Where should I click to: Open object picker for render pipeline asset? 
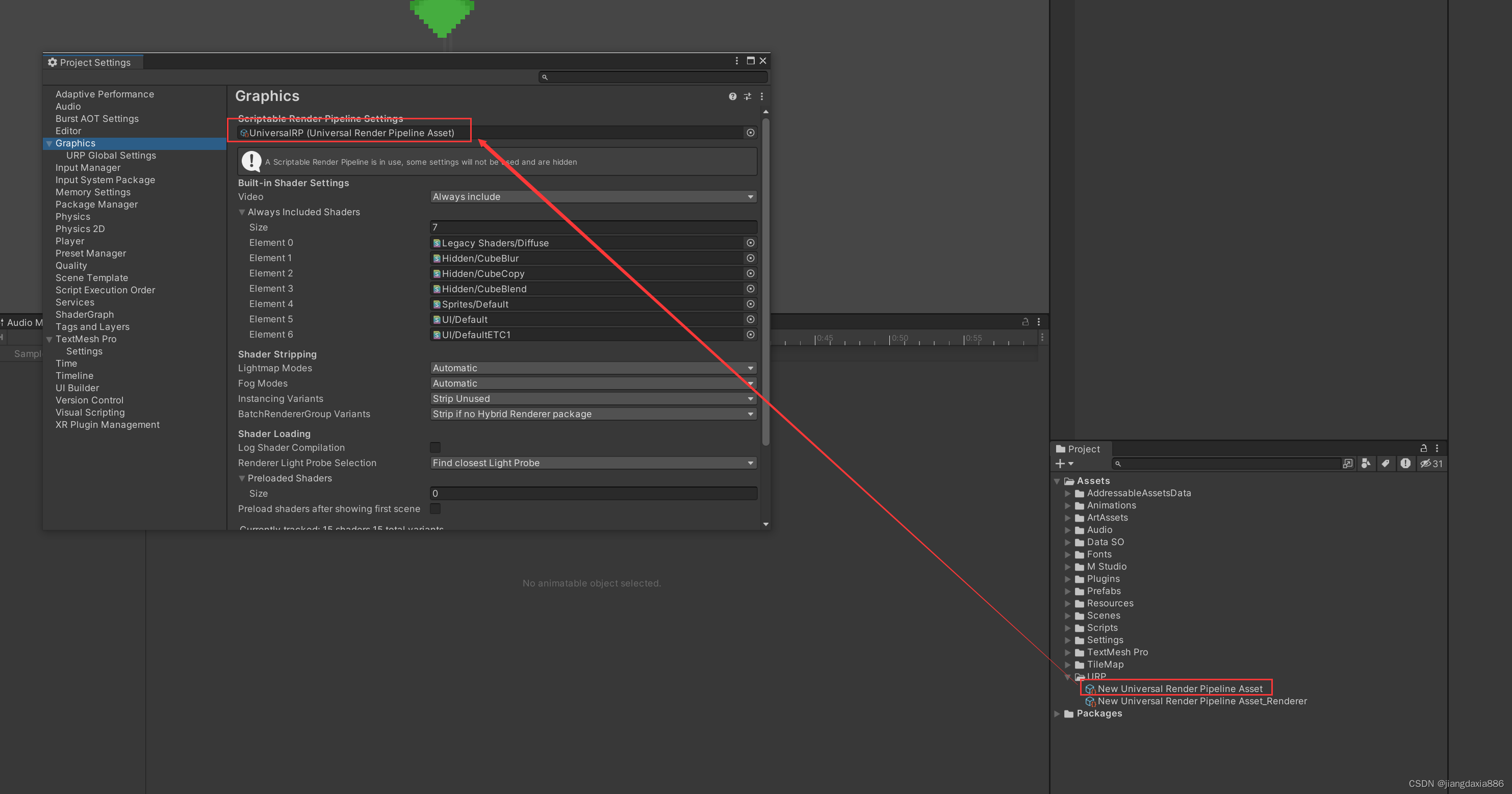tap(750, 133)
